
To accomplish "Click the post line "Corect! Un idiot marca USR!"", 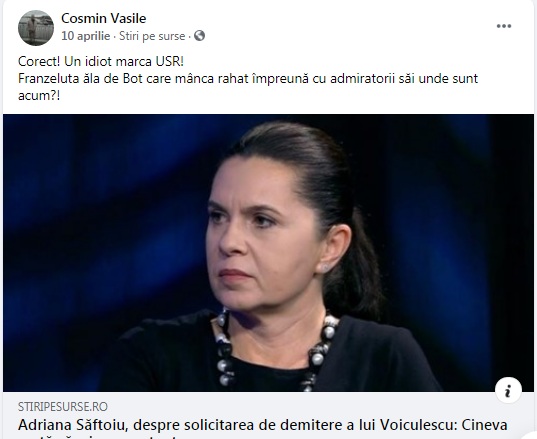I will [x=101, y=62].
